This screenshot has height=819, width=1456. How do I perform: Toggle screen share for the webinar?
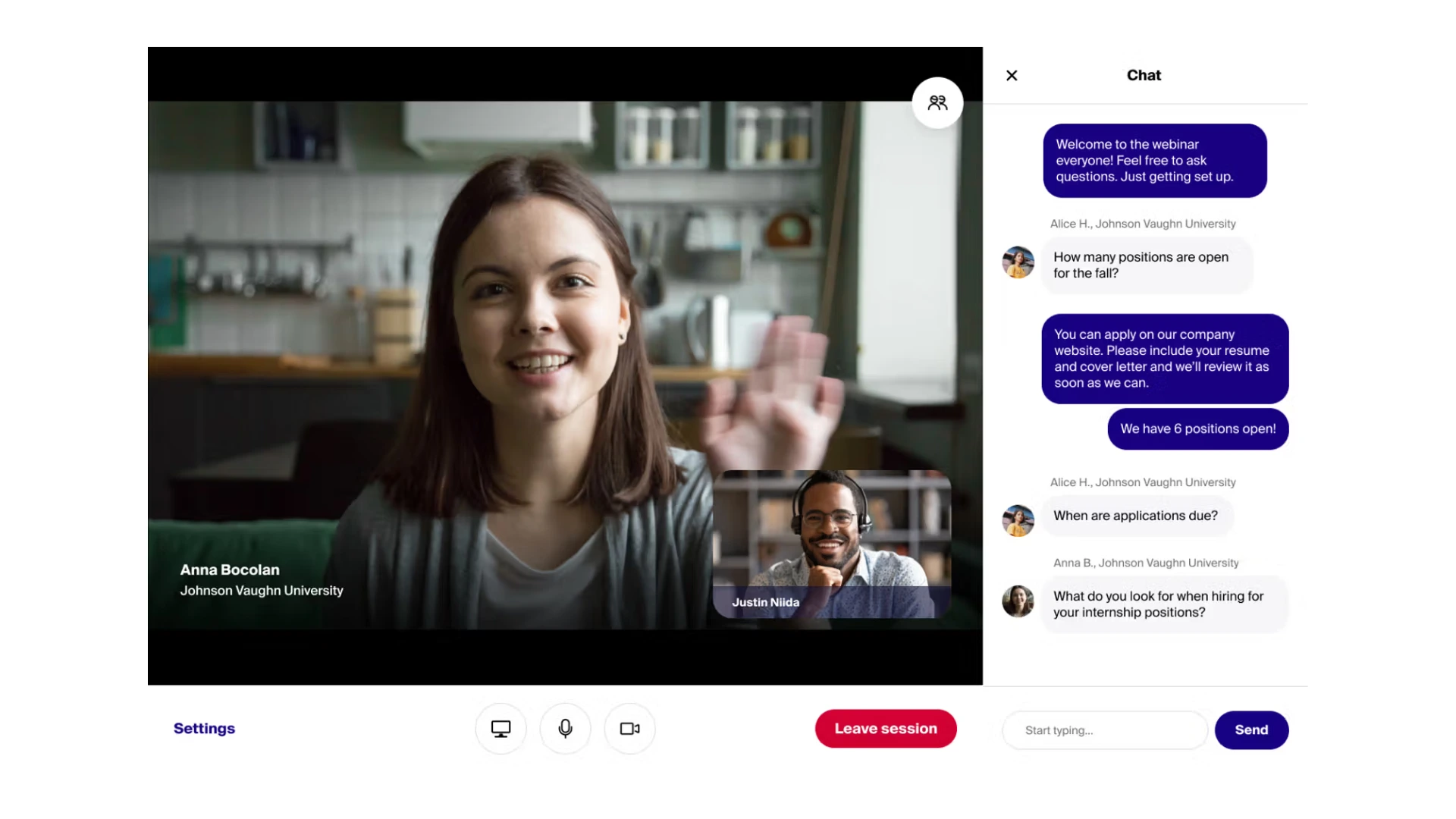coord(500,728)
